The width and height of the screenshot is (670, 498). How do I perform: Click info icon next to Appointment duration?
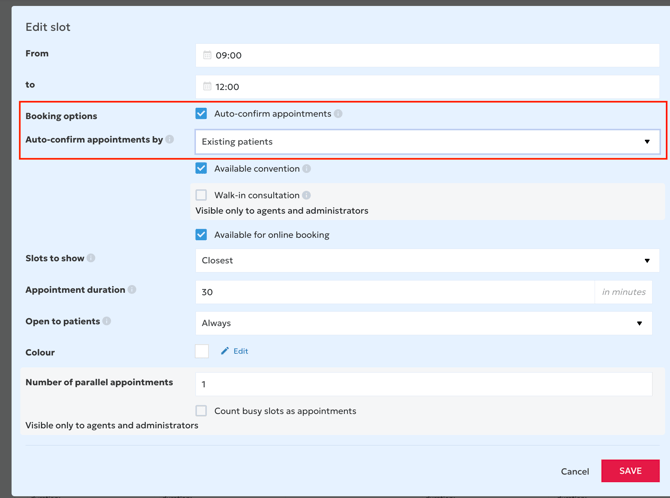pyautogui.click(x=132, y=290)
